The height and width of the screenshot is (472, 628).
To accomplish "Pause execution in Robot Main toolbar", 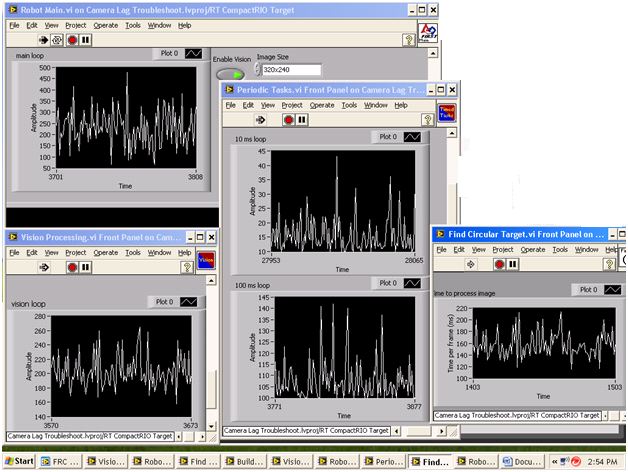I will [x=85, y=40].
